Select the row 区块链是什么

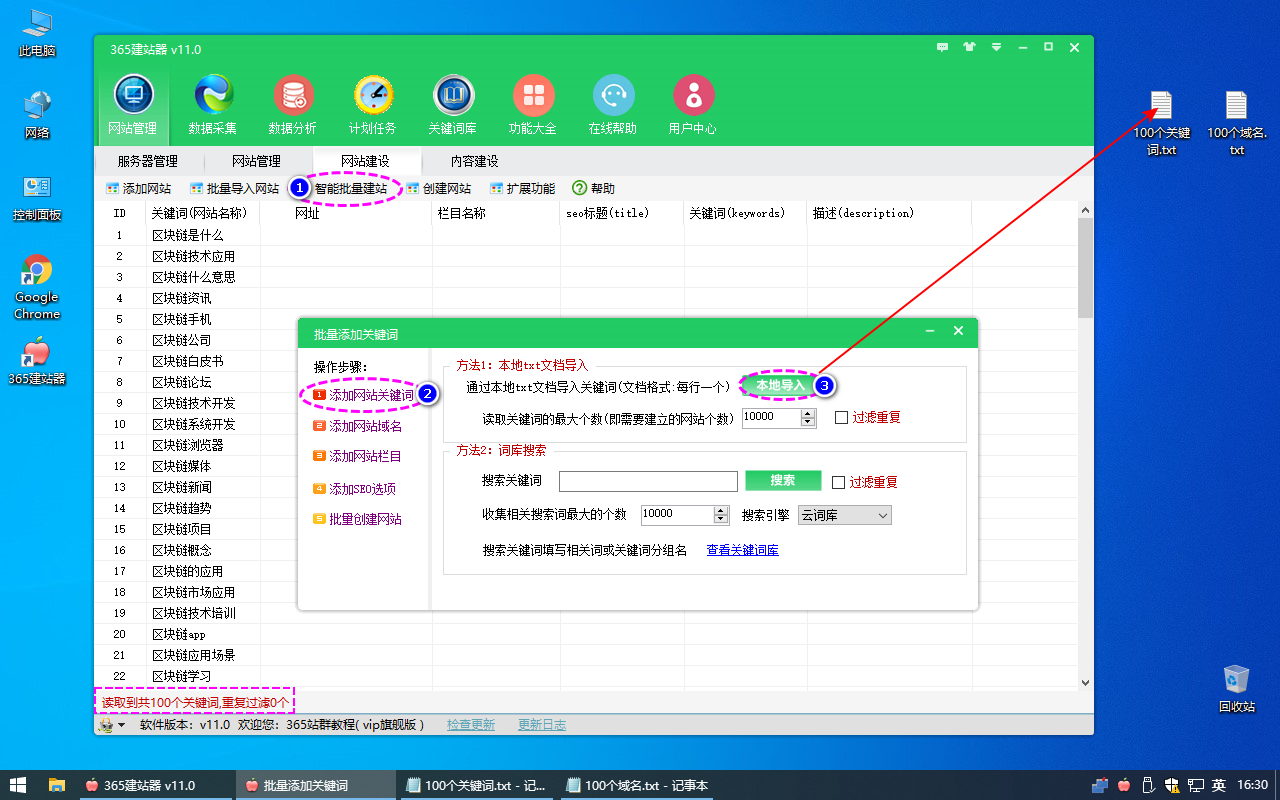(585, 235)
